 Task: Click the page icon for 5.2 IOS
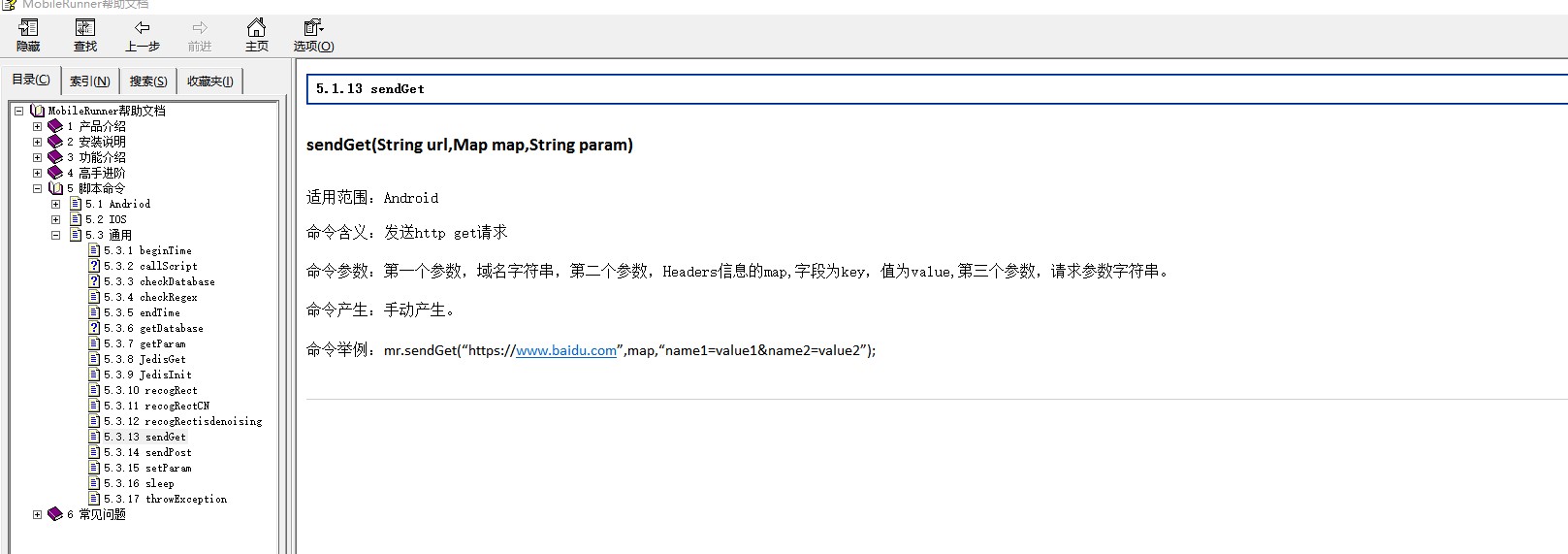[x=76, y=219]
